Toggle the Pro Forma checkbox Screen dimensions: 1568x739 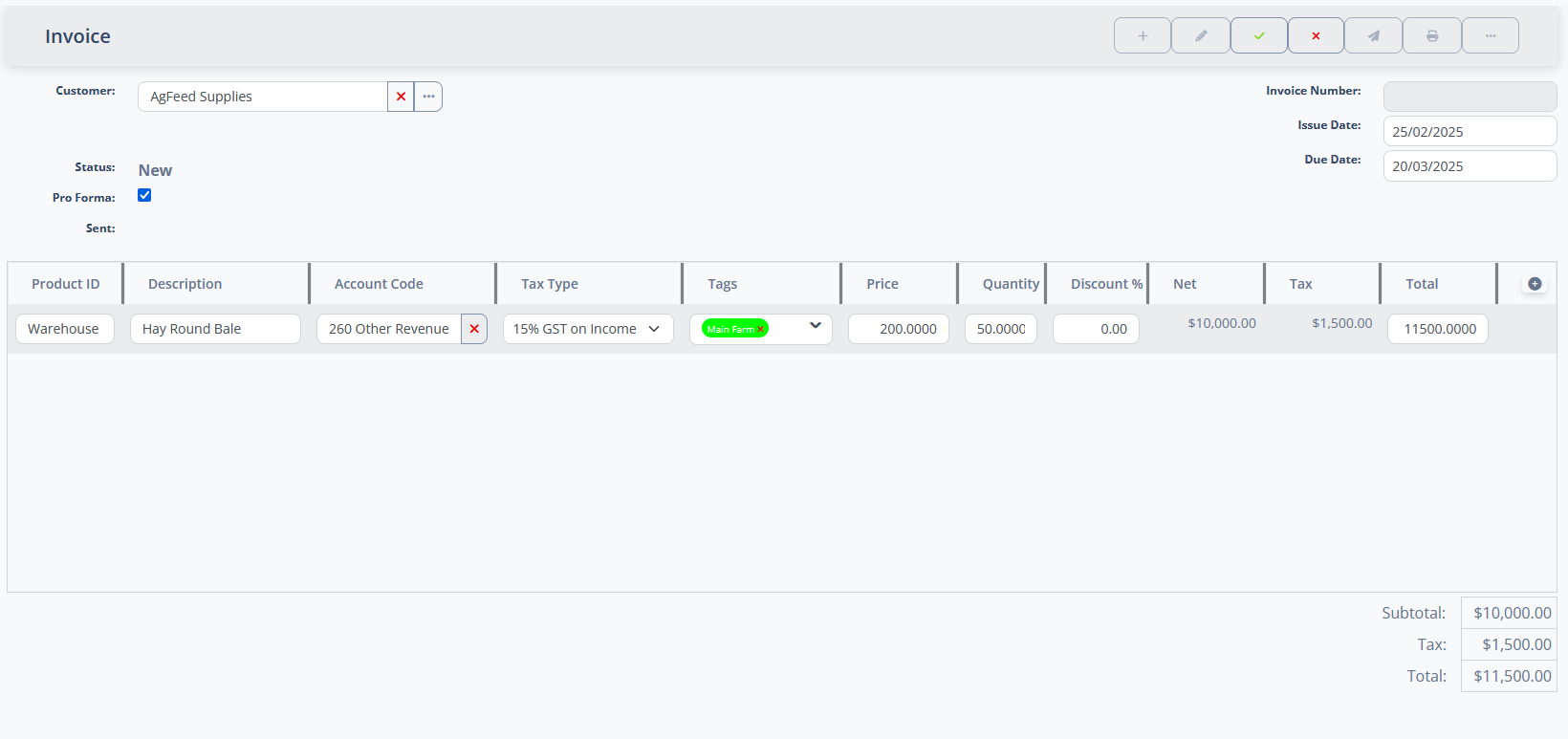click(144, 195)
